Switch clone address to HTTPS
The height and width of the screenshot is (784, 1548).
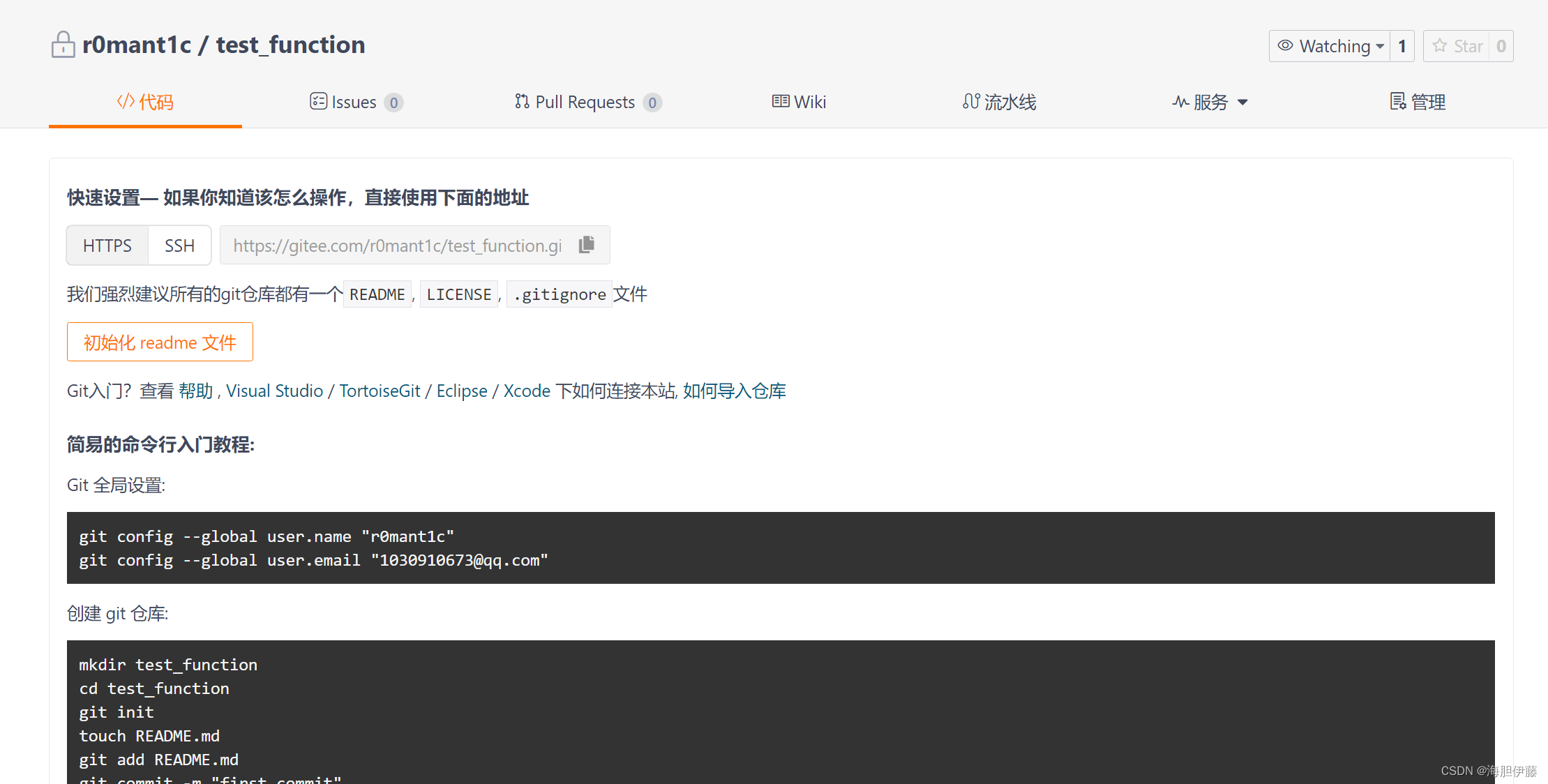107,246
